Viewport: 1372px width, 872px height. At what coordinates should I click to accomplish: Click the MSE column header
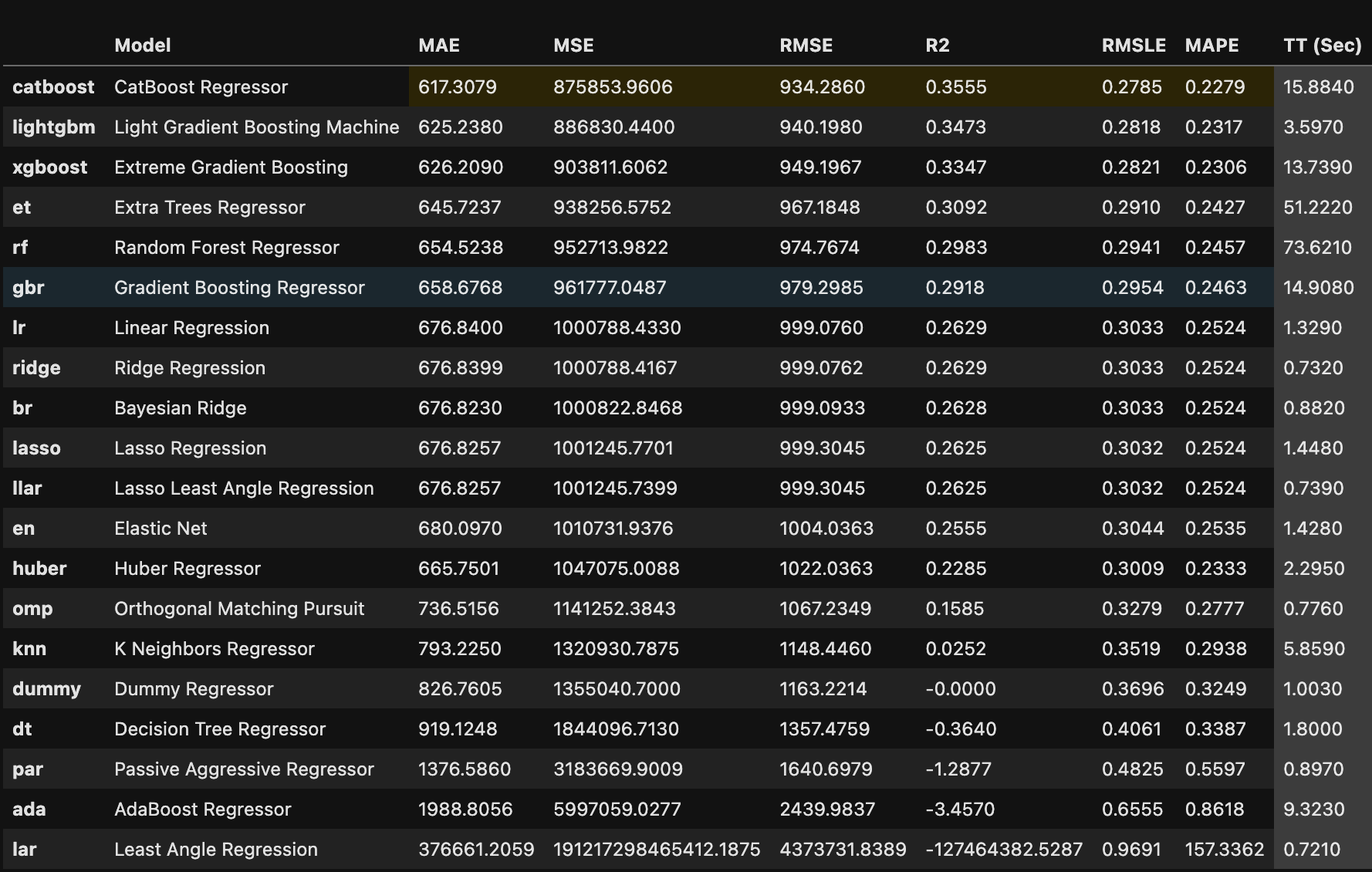point(573,46)
